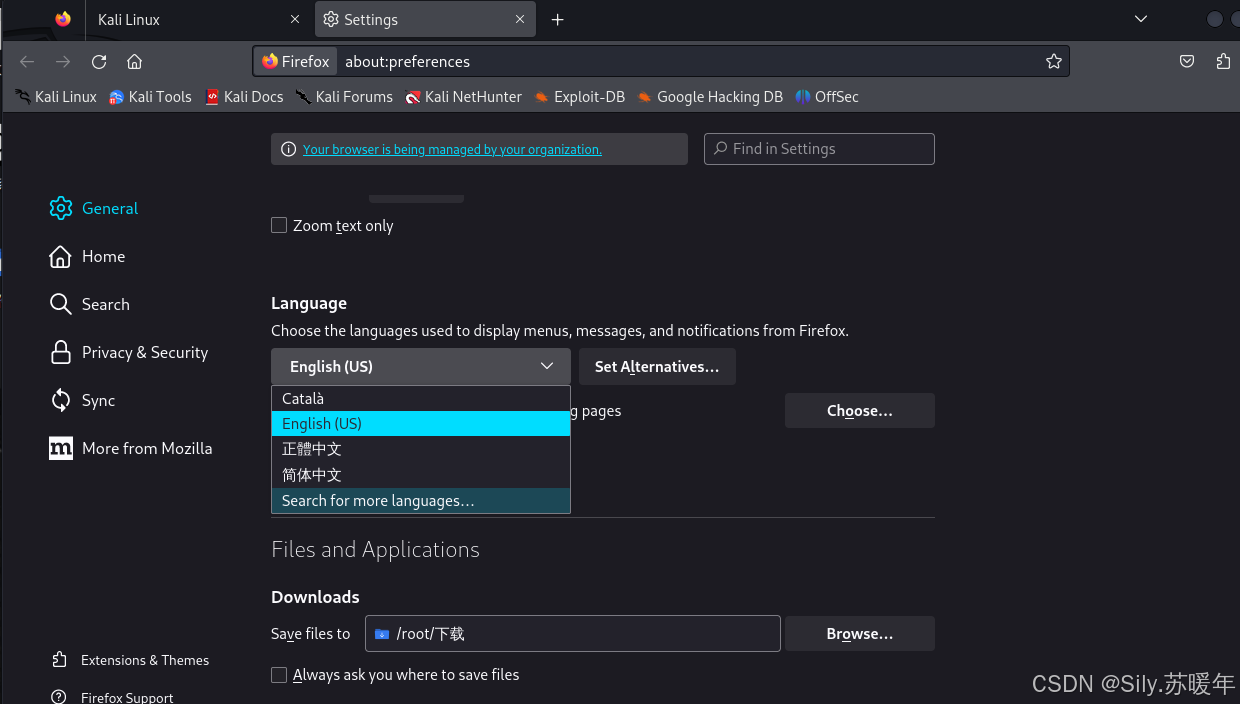This screenshot has width=1240, height=704.
Task: Click Set Alternatives button
Action: coord(657,367)
